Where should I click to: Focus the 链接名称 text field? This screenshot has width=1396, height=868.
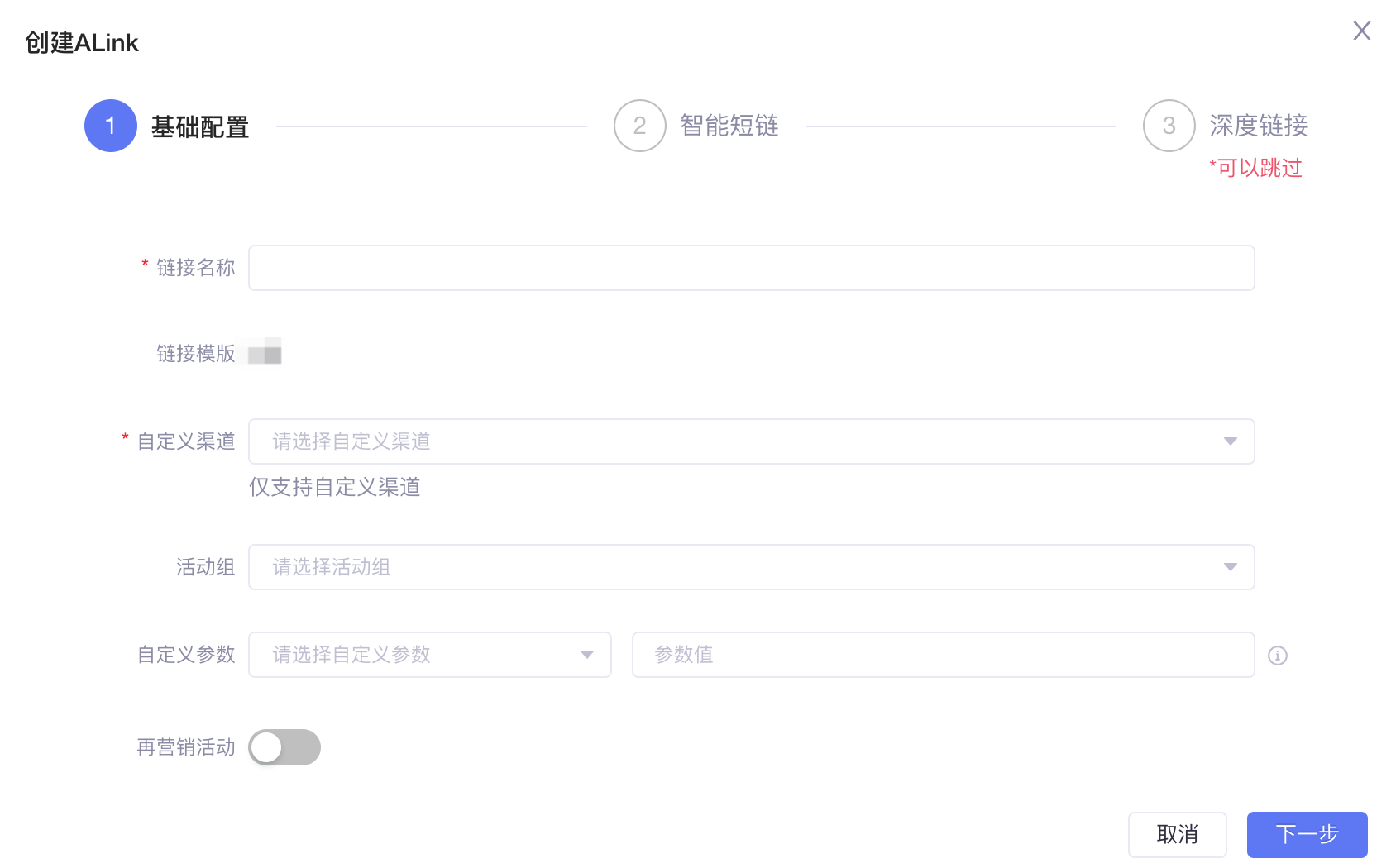pos(752,268)
